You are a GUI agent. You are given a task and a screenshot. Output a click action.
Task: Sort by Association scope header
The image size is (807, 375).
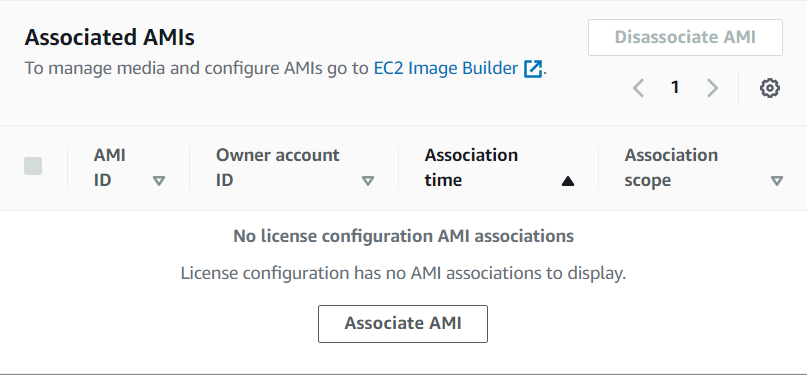pos(671,168)
